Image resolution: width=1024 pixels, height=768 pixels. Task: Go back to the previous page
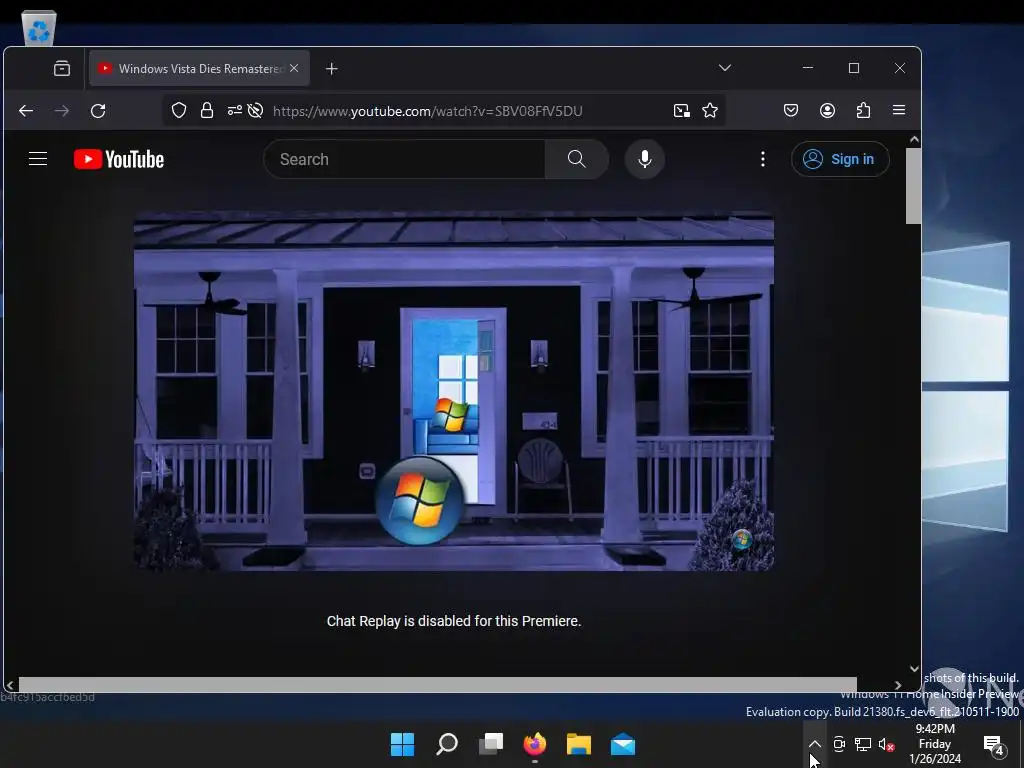26,111
